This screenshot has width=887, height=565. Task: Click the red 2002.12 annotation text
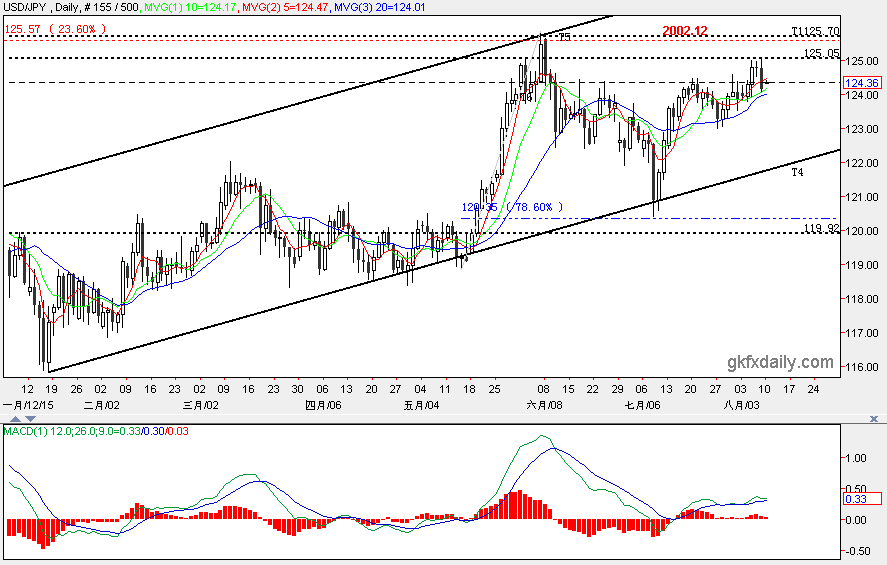coord(684,31)
